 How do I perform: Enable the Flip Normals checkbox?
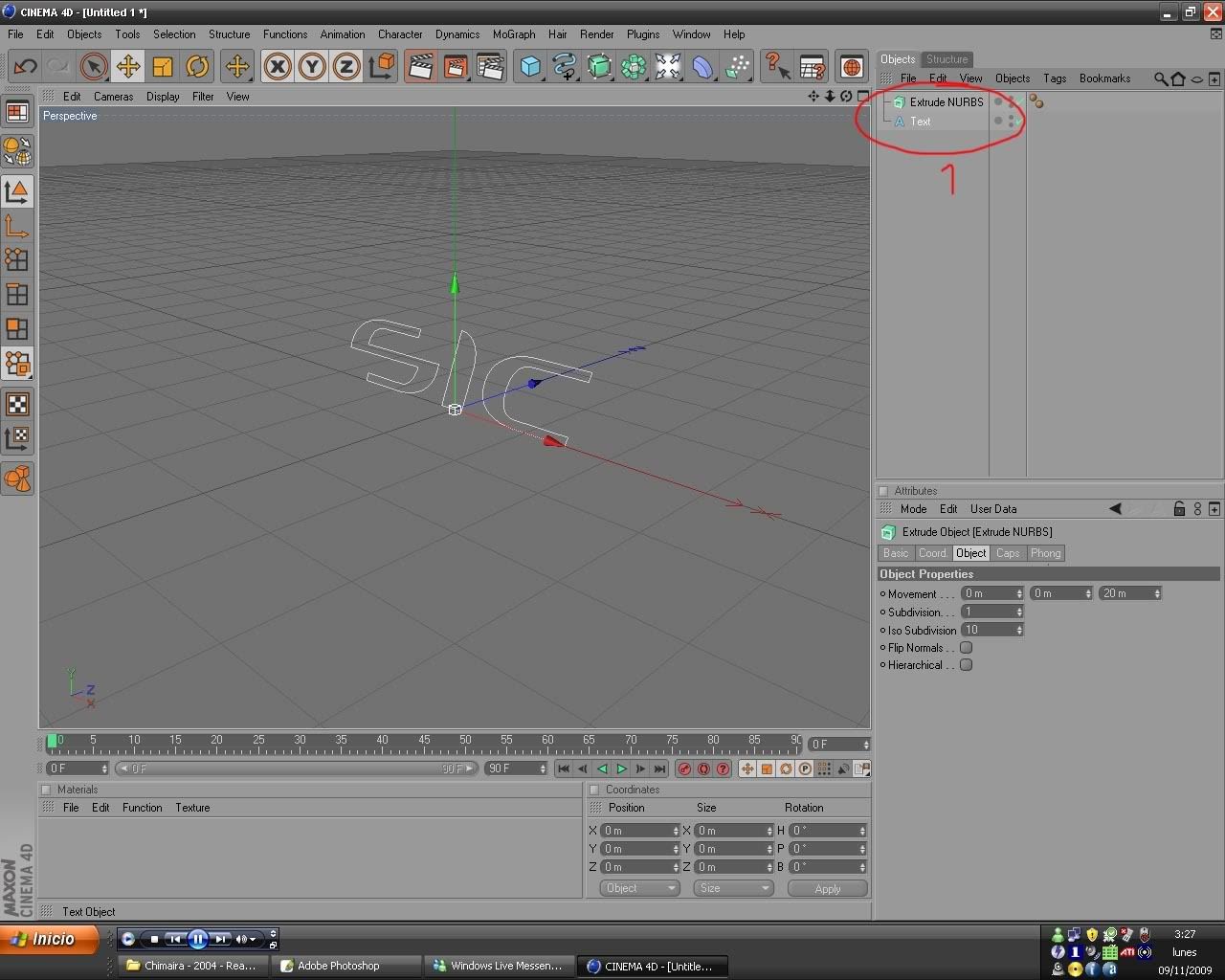[x=966, y=648]
